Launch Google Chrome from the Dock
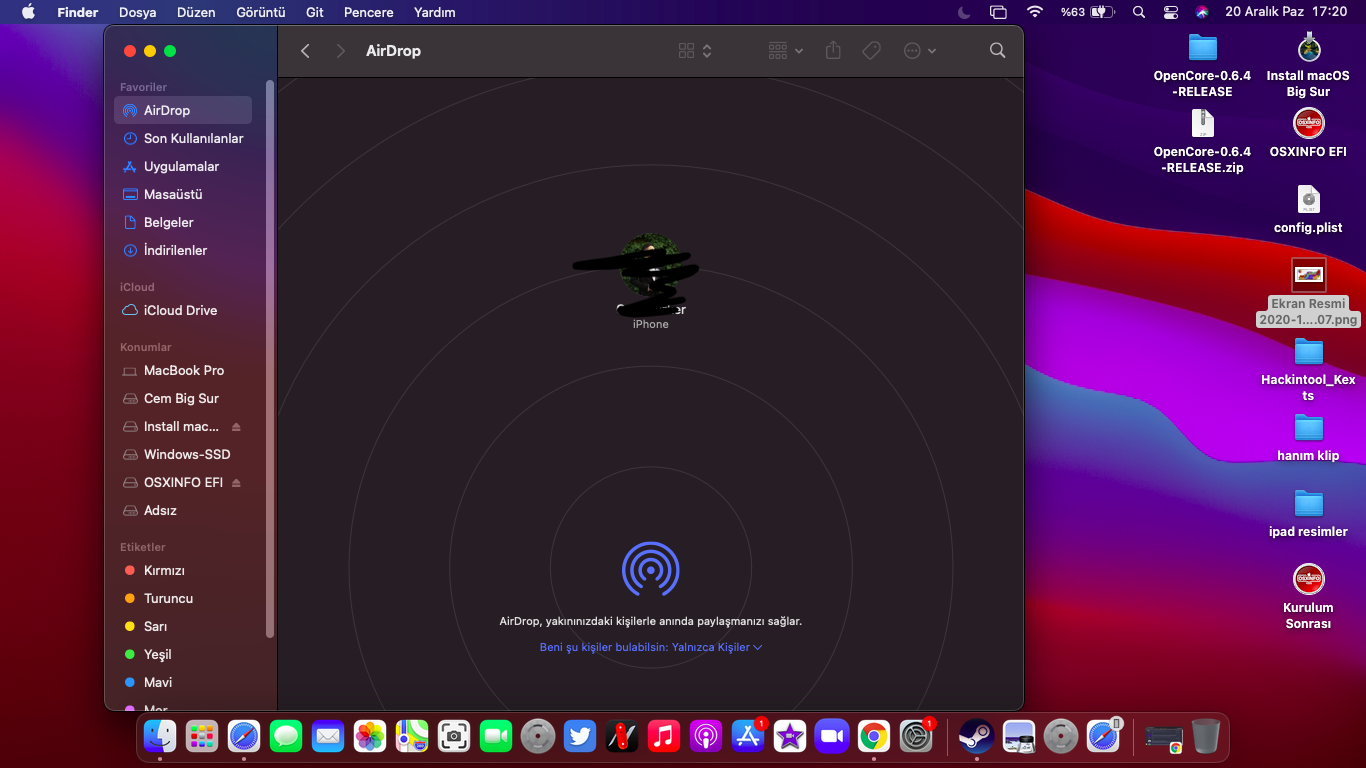Viewport: 1366px width, 768px height. coord(873,737)
